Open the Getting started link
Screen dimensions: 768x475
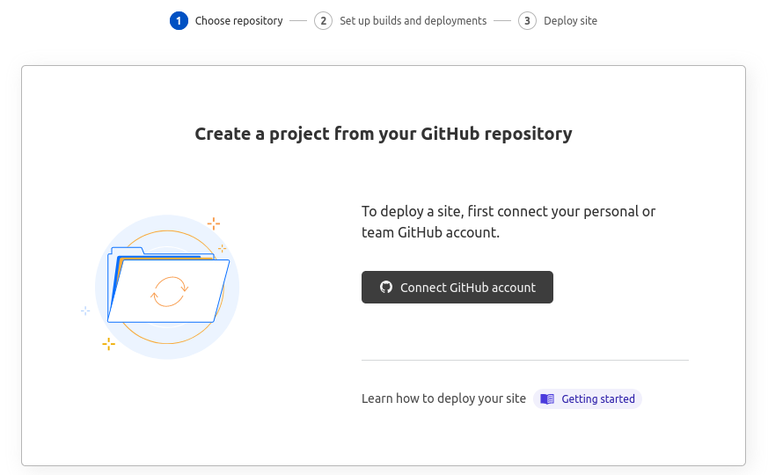tap(598, 399)
